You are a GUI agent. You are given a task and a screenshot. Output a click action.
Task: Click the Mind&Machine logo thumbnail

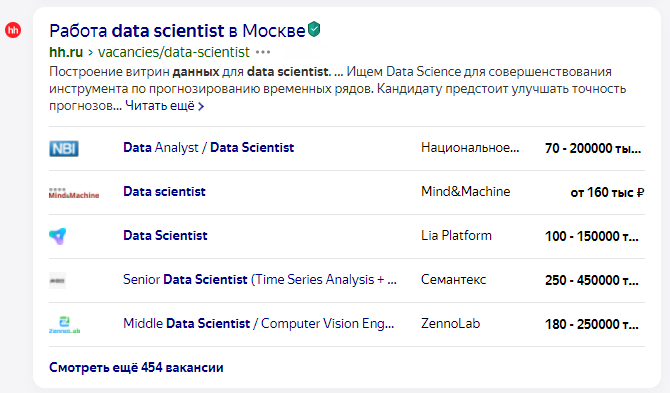tap(74, 193)
